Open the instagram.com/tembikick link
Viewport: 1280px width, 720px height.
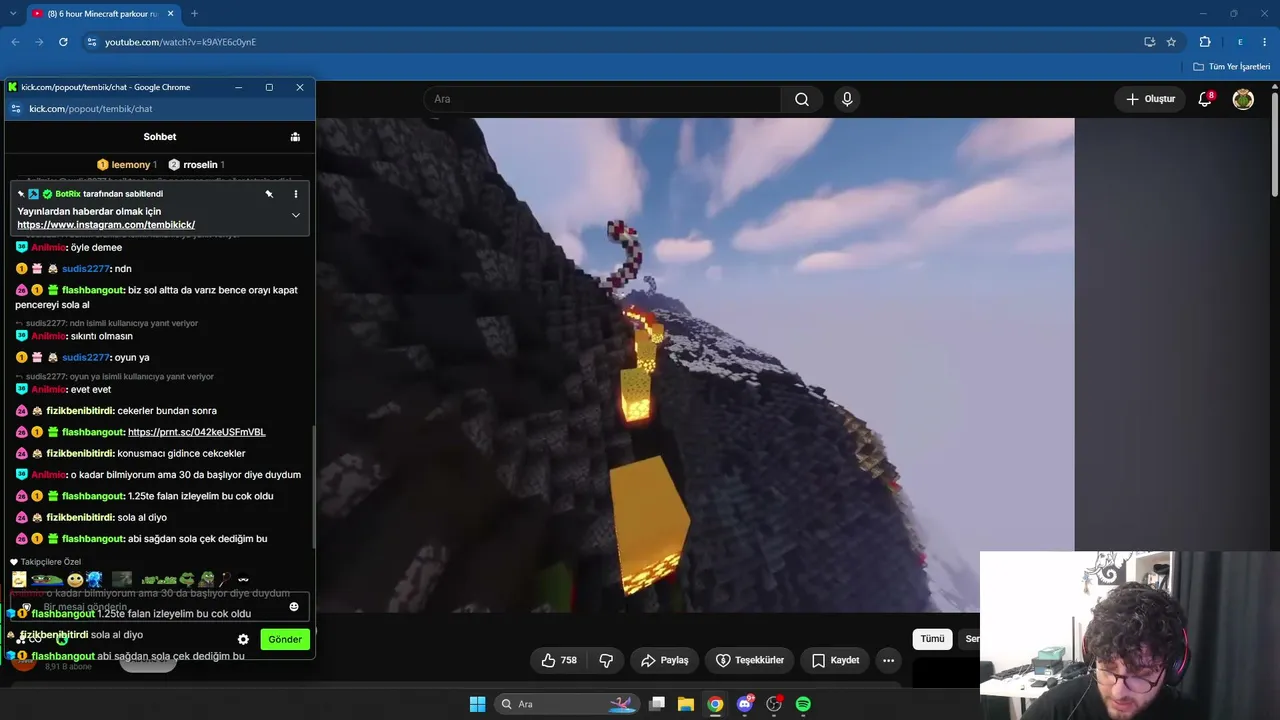pyautogui.click(x=106, y=225)
